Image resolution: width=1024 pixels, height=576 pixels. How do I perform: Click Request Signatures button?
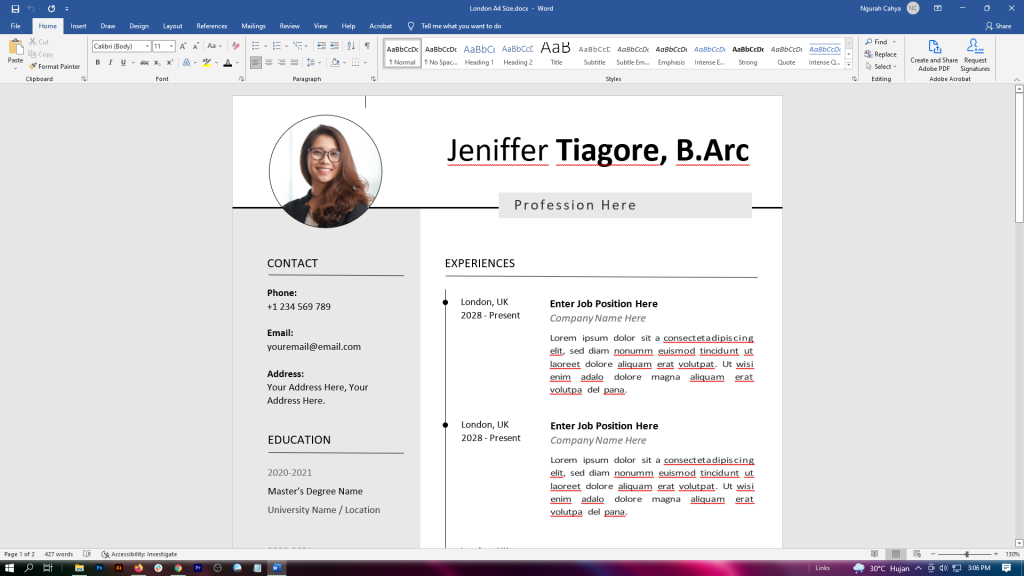coord(974,52)
